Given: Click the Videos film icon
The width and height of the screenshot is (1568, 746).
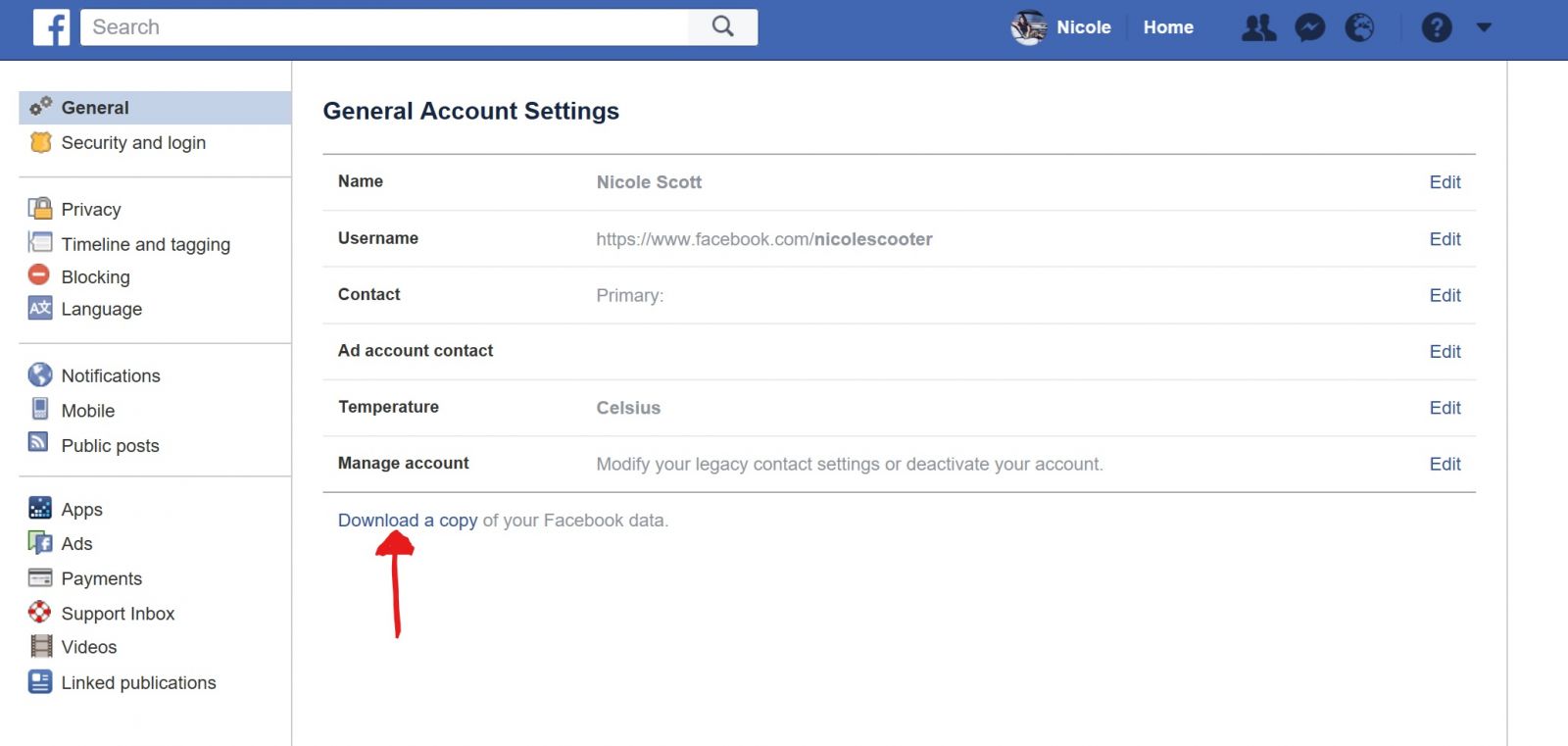Looking at the screenshot, I should pyautogui.click(x=41, y=646).
